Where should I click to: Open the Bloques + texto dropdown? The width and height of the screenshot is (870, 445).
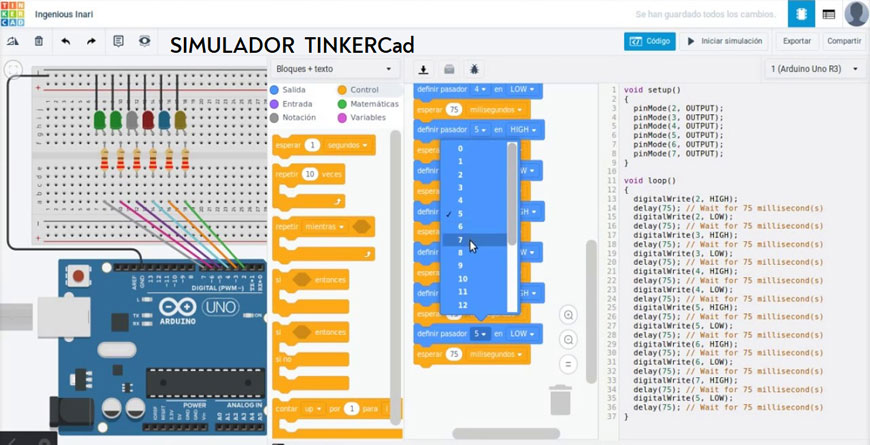[335, 69]
